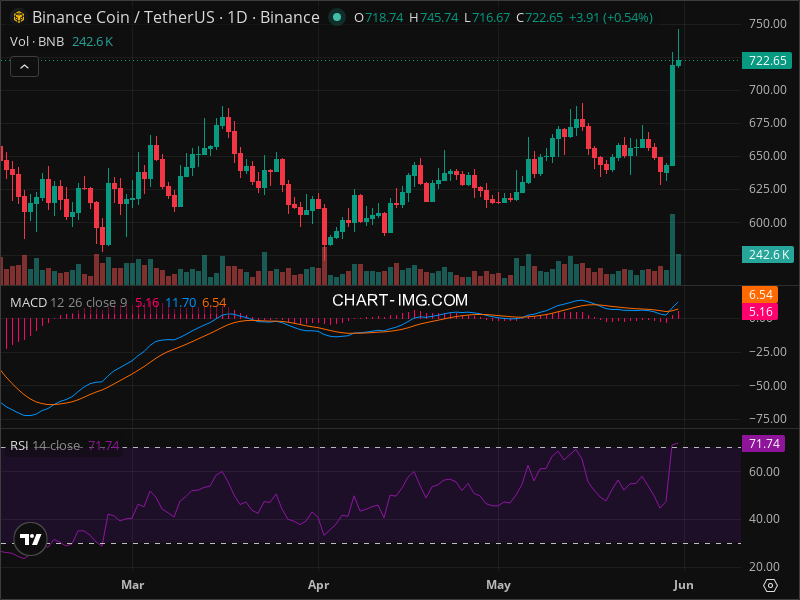This screenshot has height=600, width=800.
Task: Click the Jun label on time axis
Action: (x=683, y=585)
